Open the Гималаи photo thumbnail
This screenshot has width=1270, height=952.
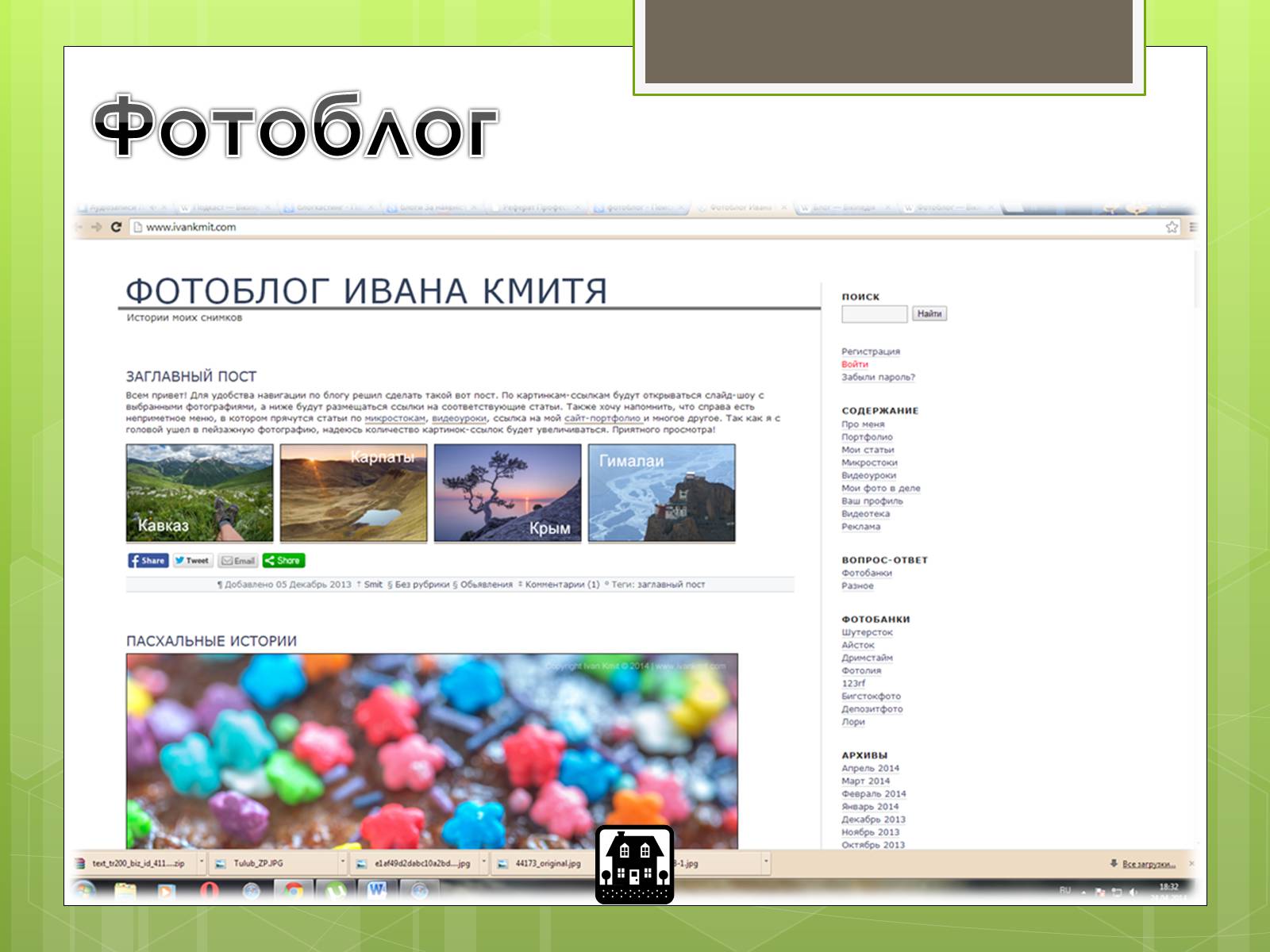click(x=661, y=493)
